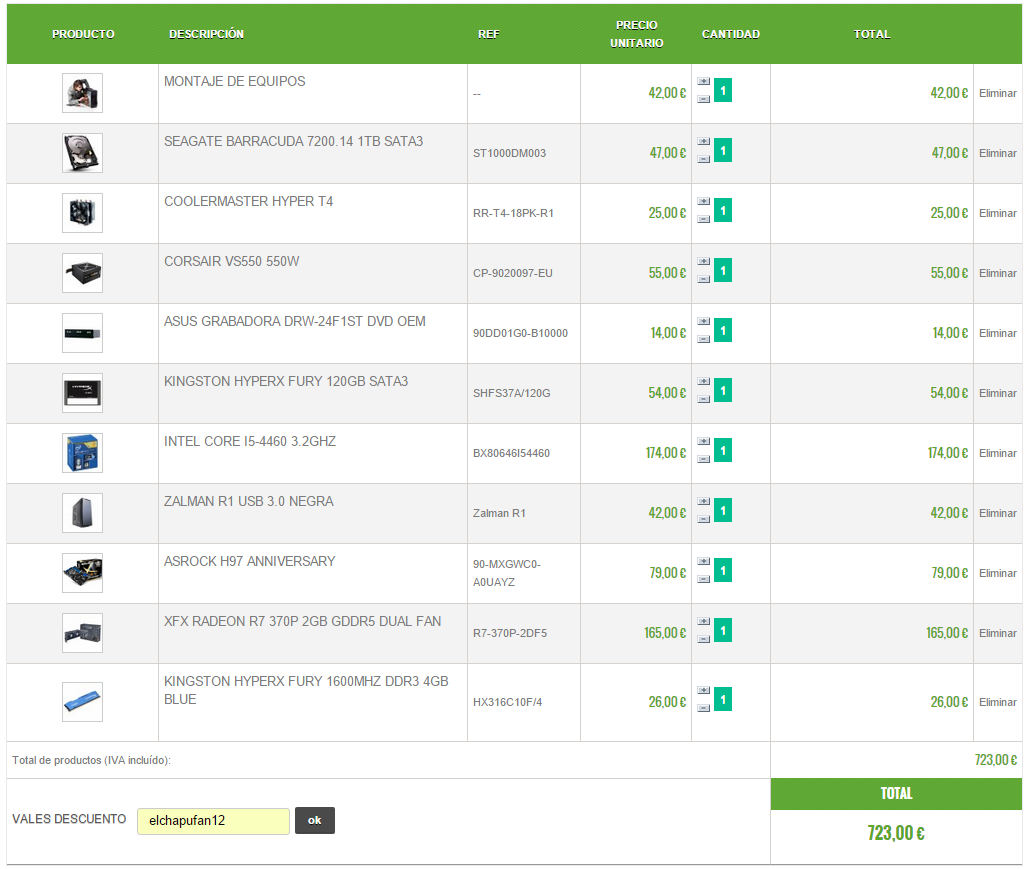Open Zalman R1 case thumbnail
This screenshot has width=1028, height=869.
pyautogui.click(x=83, y=513)
